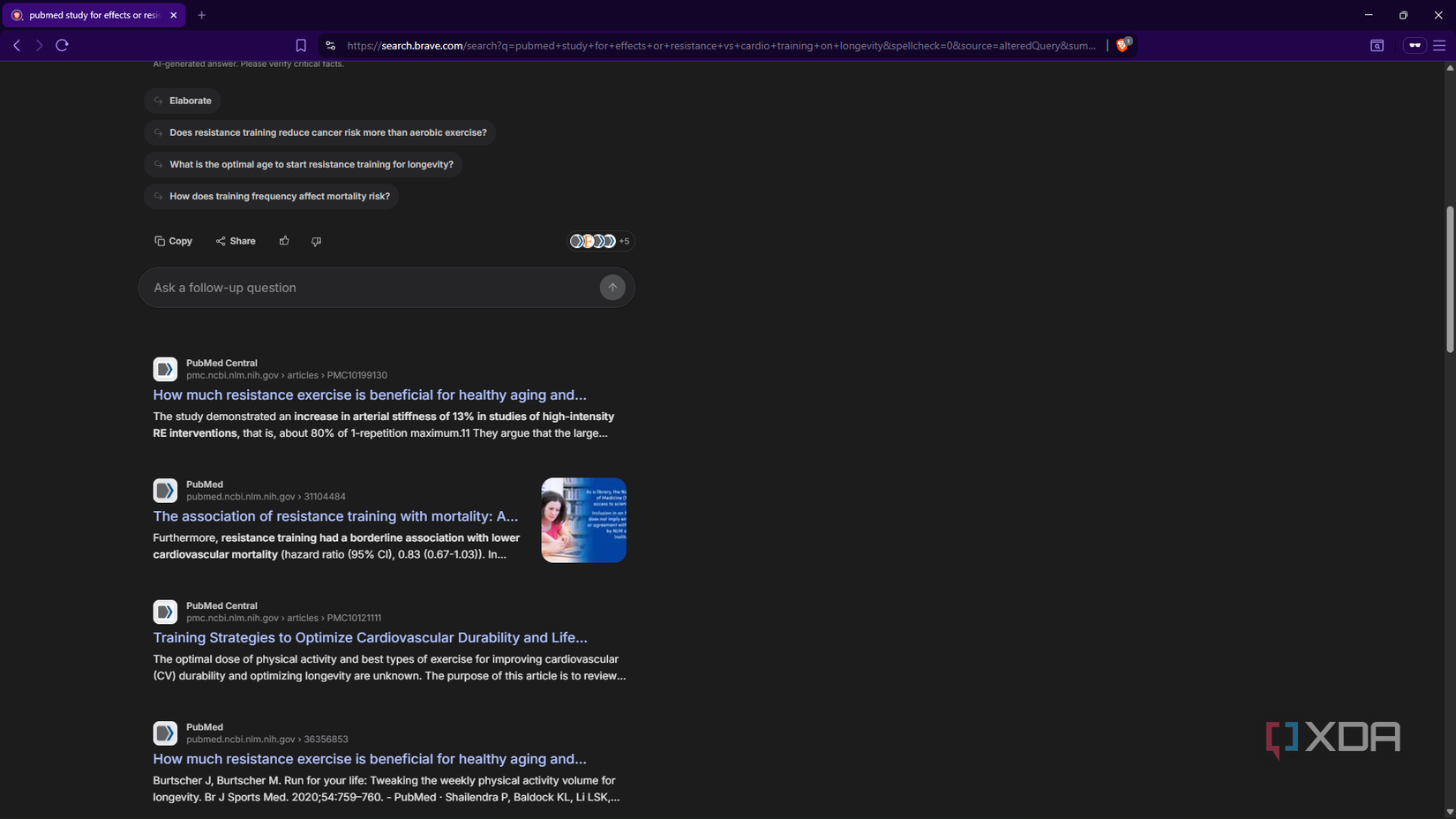
Task: Click the Elaborate suggestion chip
Action: pyautogui.click(x=182, y=101)
